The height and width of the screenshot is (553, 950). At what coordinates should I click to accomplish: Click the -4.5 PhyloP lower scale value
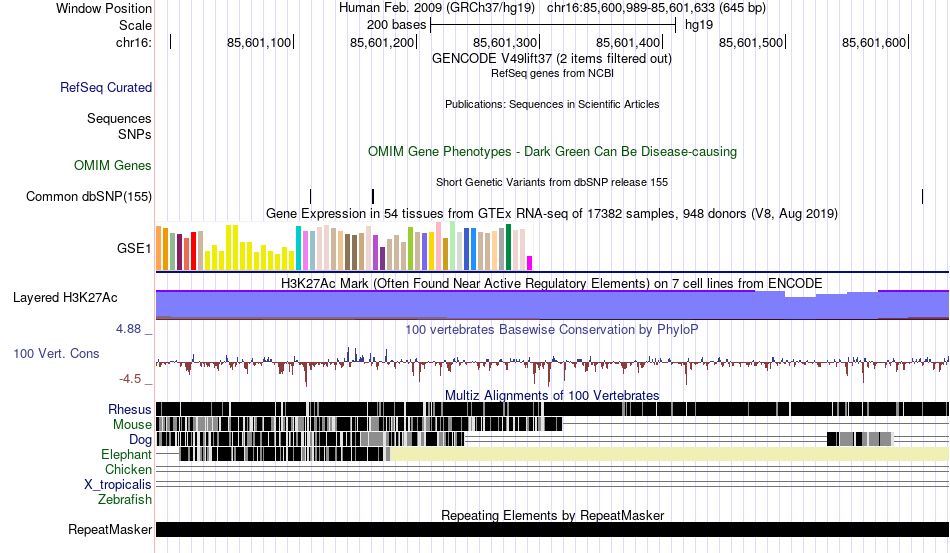(x=130, y=379)
